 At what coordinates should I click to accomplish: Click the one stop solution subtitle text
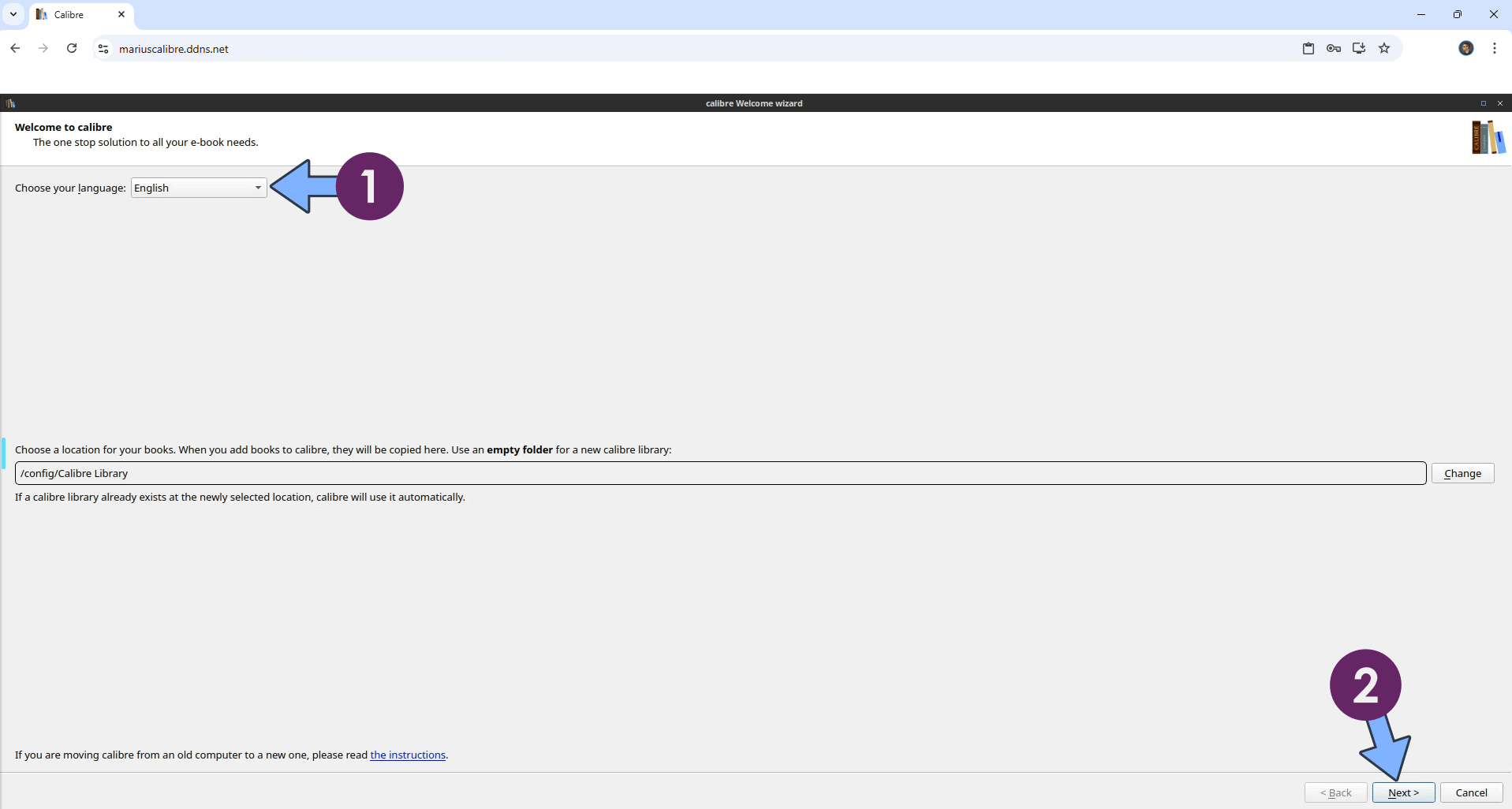click(146, 143)
